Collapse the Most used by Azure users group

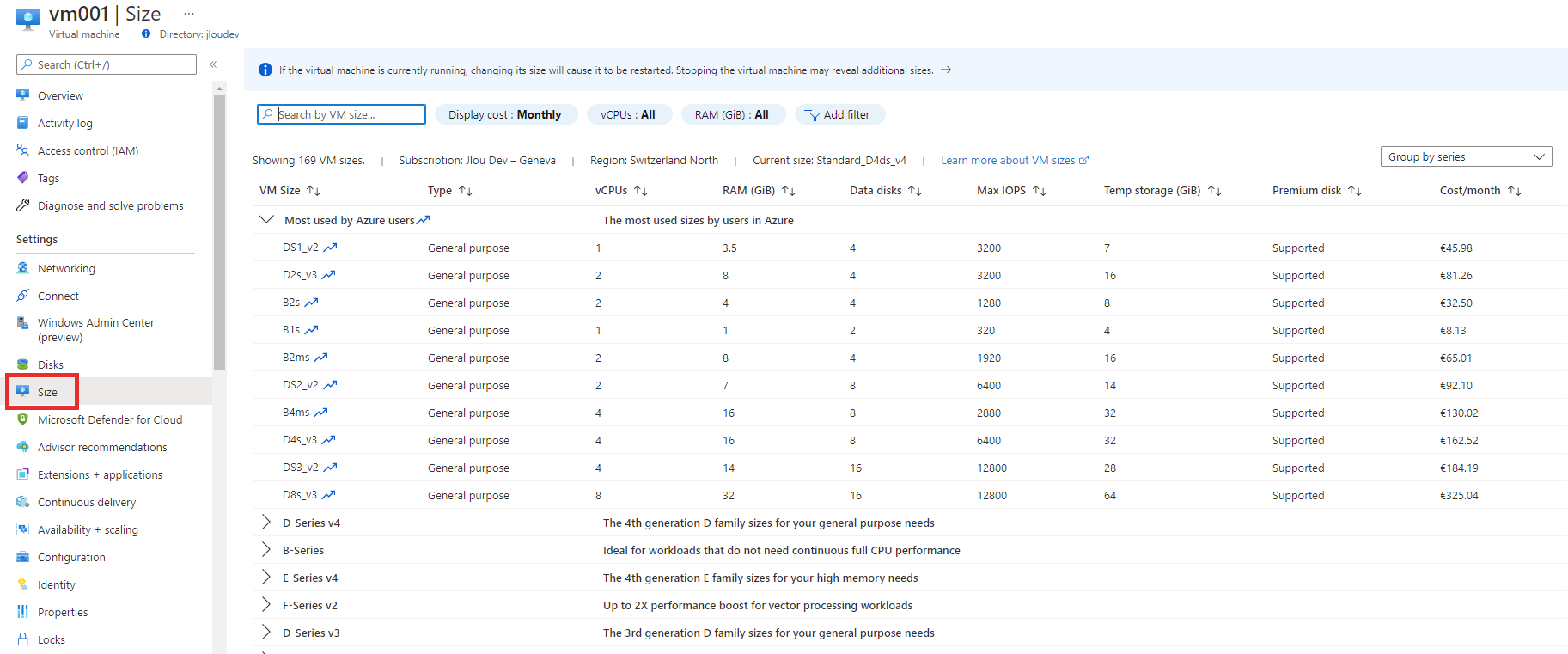click(266, 220)
